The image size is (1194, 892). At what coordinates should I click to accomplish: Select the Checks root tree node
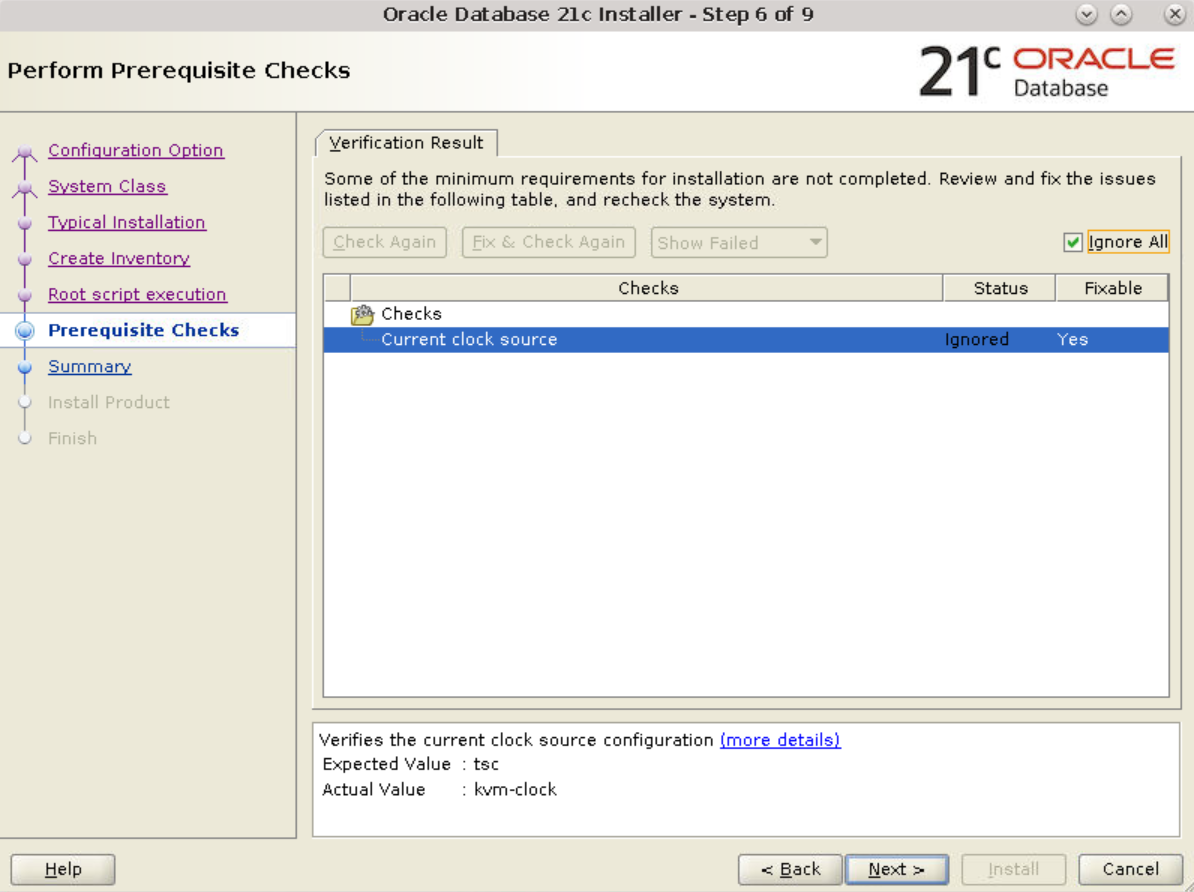point(411,314)
